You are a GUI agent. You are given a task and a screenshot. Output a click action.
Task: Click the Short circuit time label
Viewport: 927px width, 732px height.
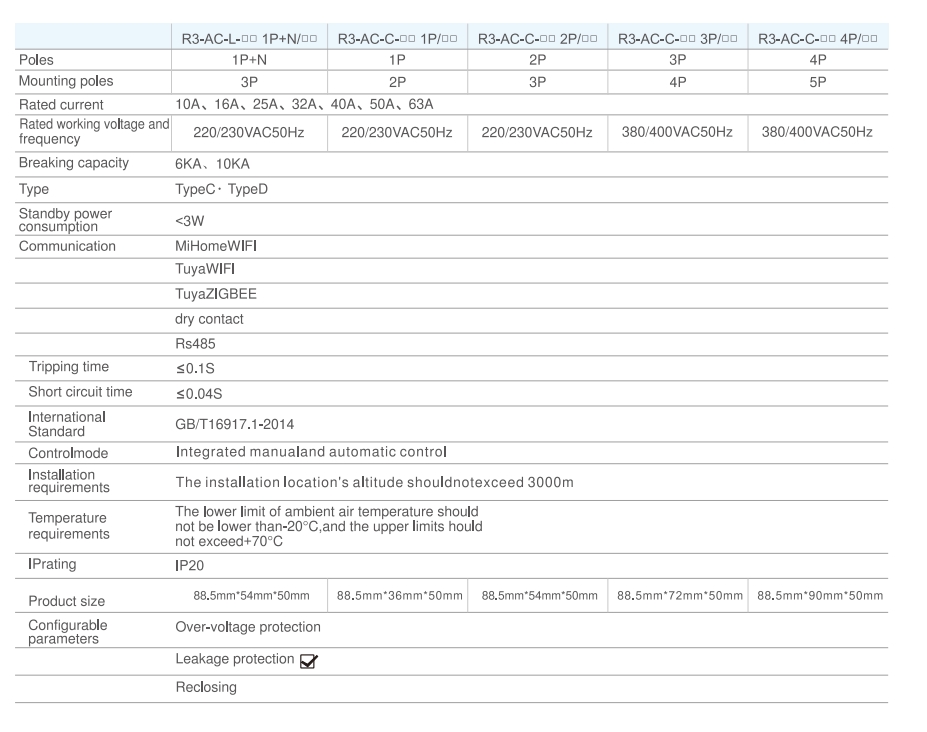(80, 391)
